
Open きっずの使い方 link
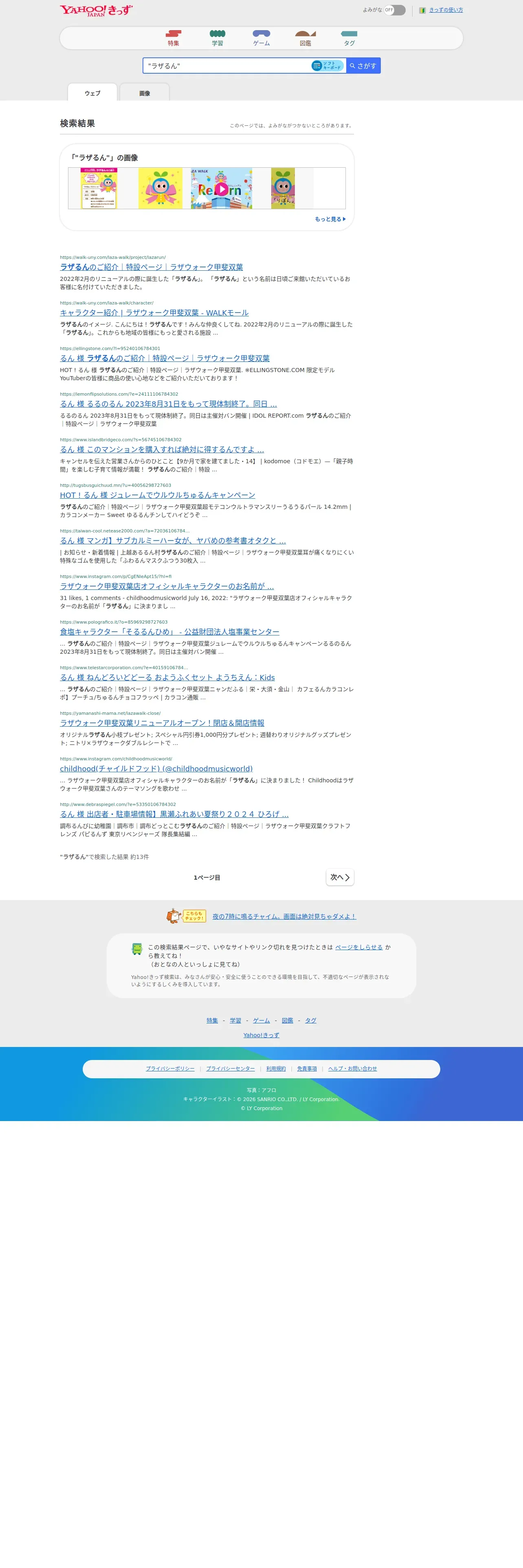[x=446, y=10]
